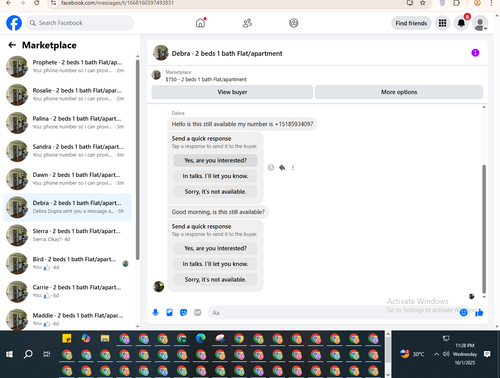This screenshot has width=500, height=378.
Task: Send first 'Yes, are you interested?' quick reply
Action: pos(215,160)
